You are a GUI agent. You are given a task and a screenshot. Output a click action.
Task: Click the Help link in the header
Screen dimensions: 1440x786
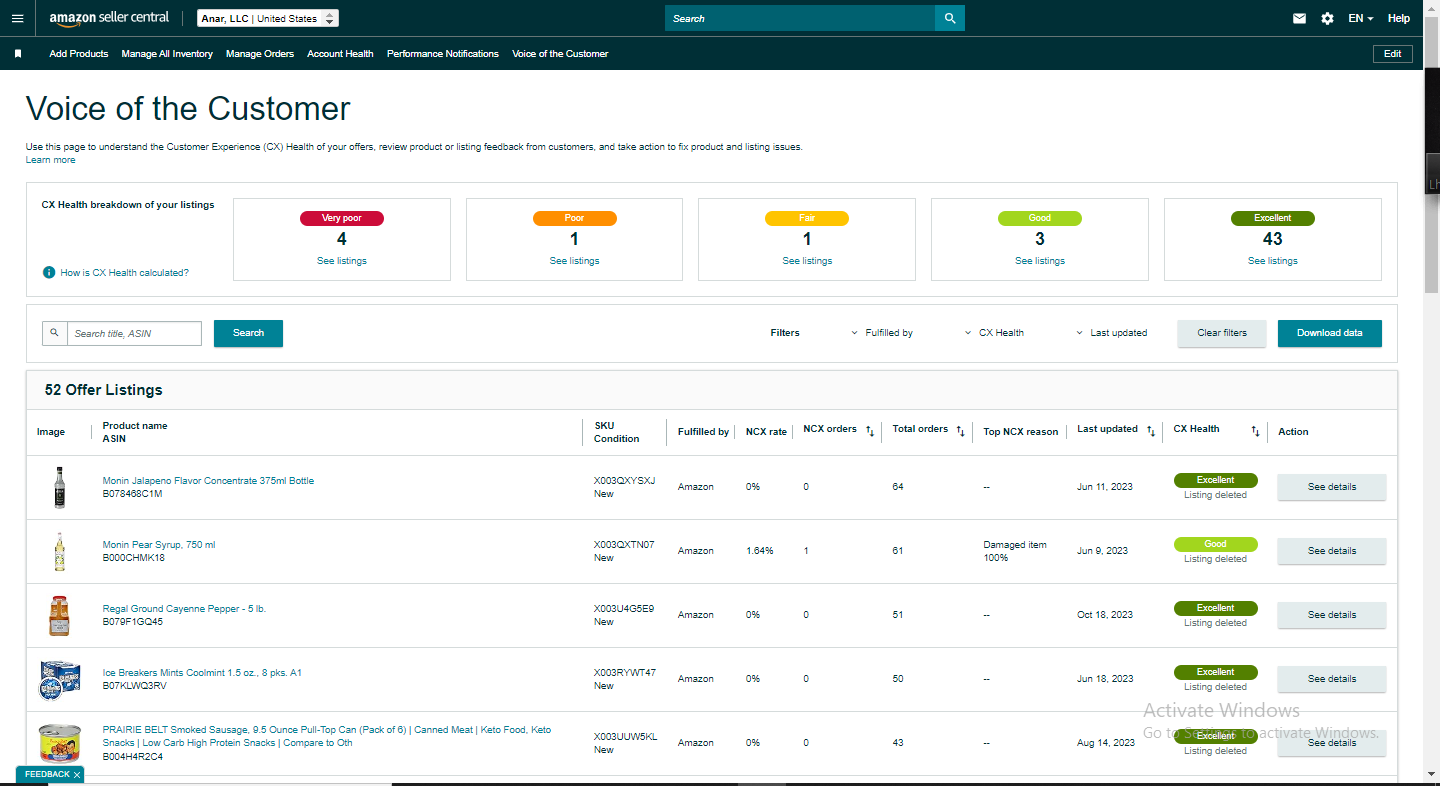coord(1399,18)
